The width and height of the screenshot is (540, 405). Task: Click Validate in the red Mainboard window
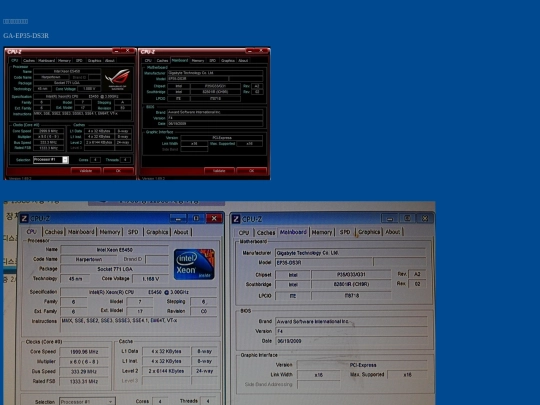tap(219, 171)
